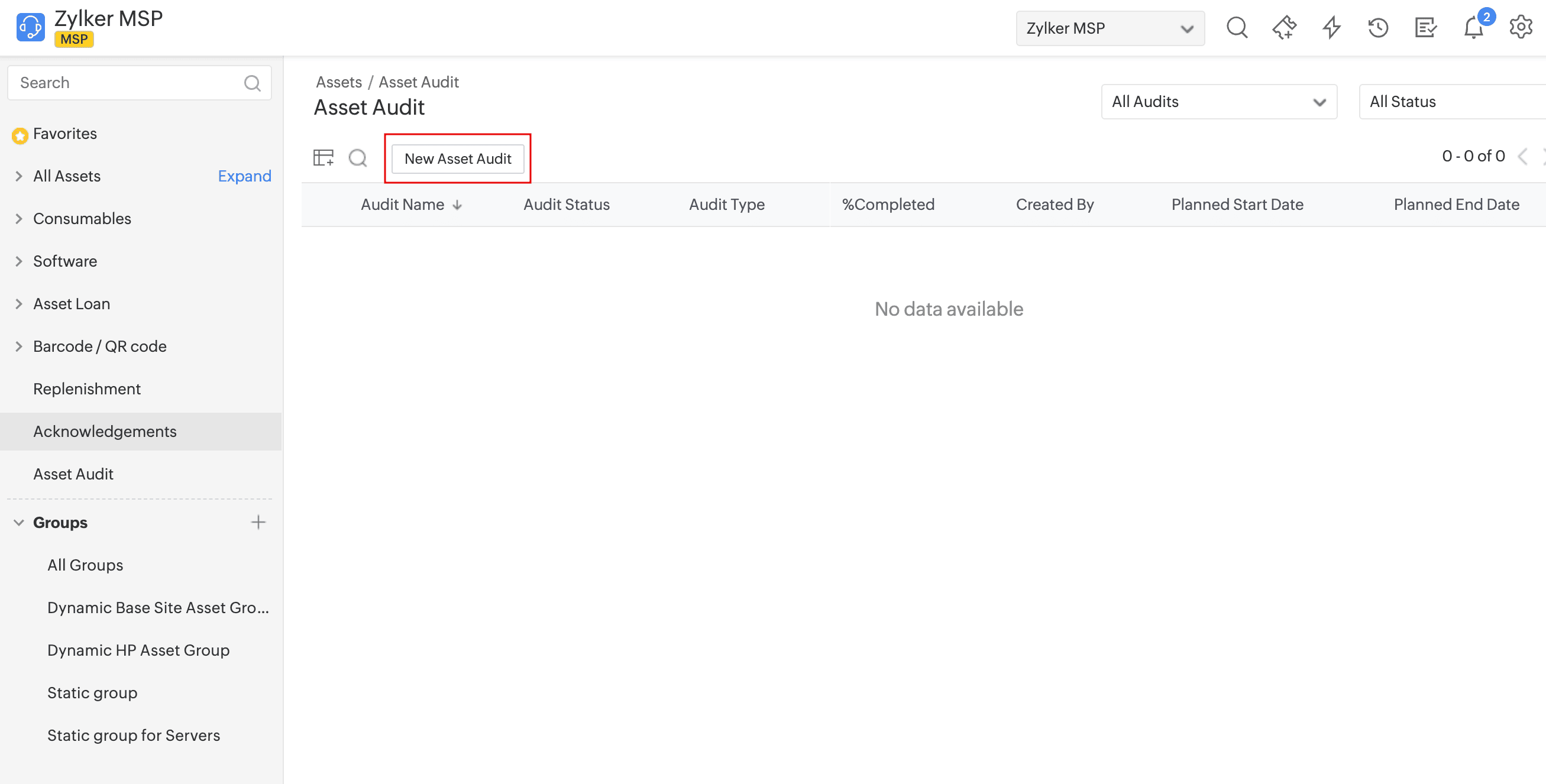Click the column chooser table icon
The height and width of the screenshot is (784, 1546).
point(324,158)
